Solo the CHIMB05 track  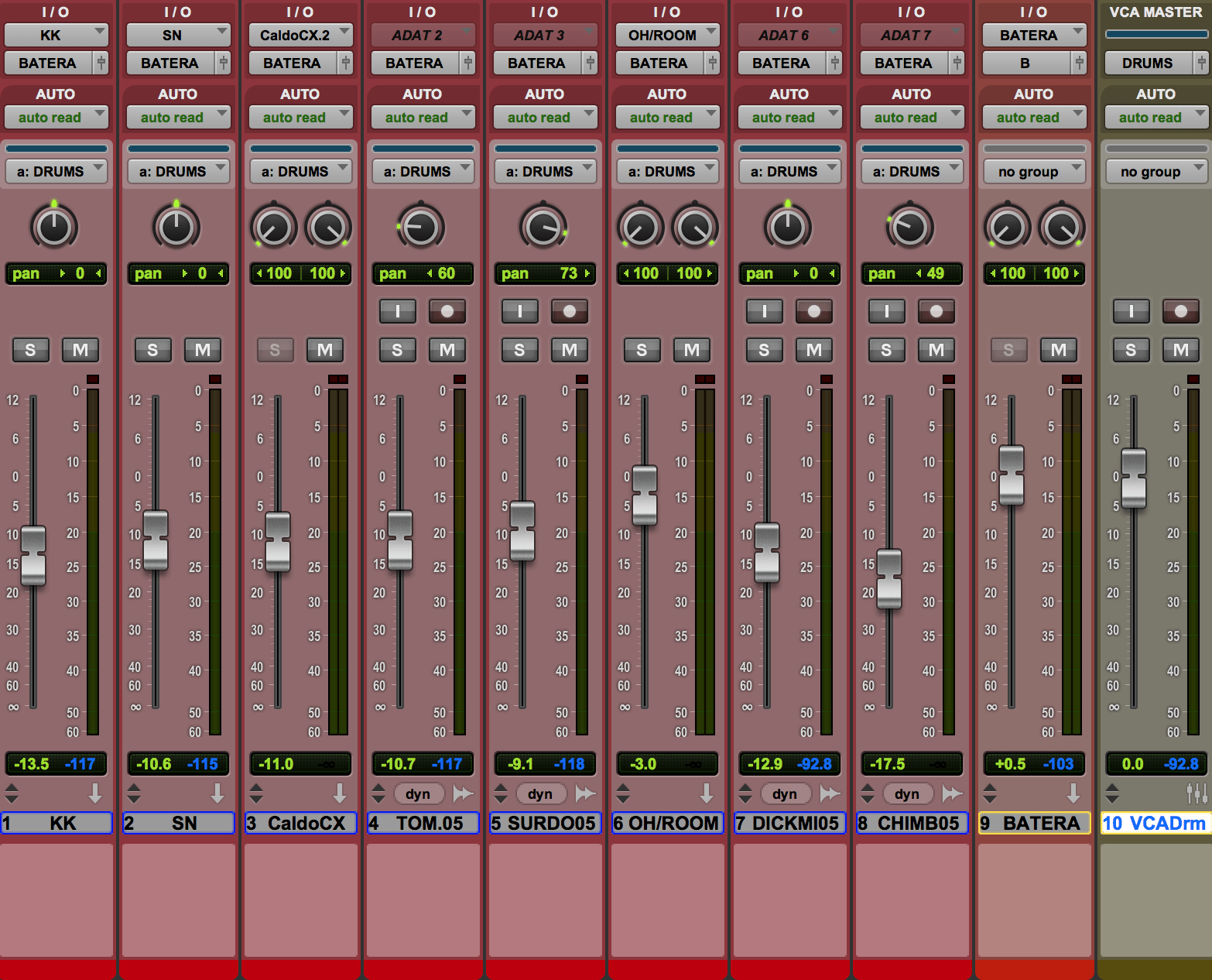coord(886,350)
